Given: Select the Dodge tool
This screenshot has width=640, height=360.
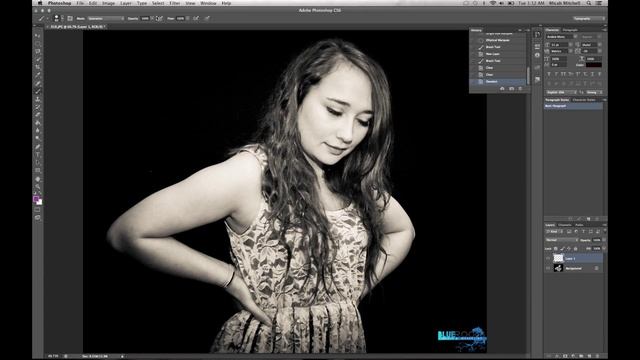Looking at the screenshot, I should [x=38, y=139].
